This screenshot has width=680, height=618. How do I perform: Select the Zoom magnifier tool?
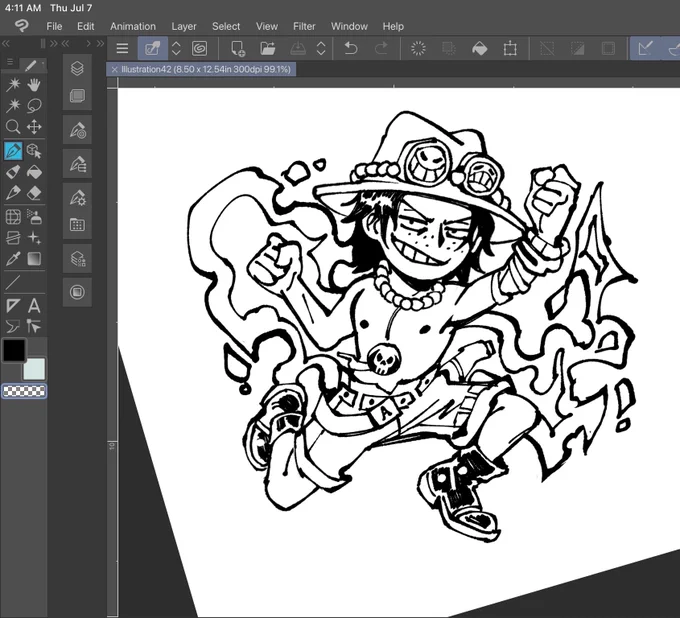[13, 127]
